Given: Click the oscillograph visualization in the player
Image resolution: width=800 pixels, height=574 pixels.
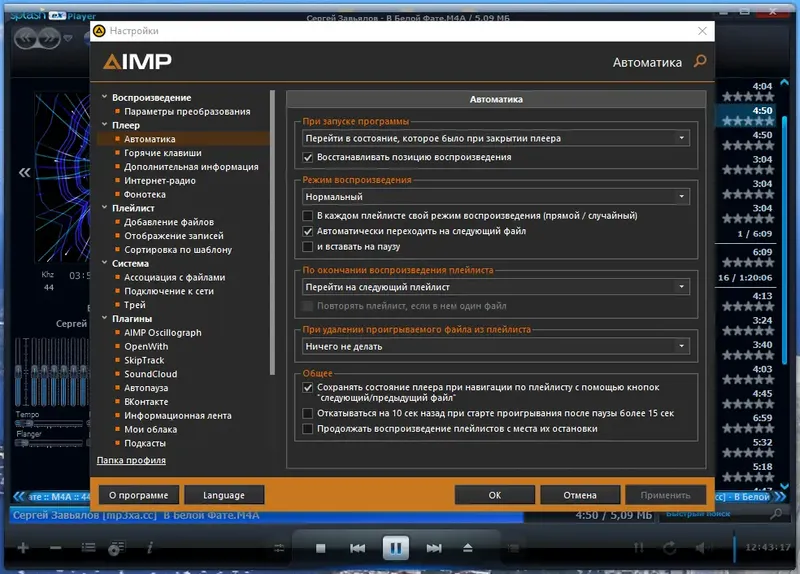Looking at the screenshot, I should pos(62,177).
